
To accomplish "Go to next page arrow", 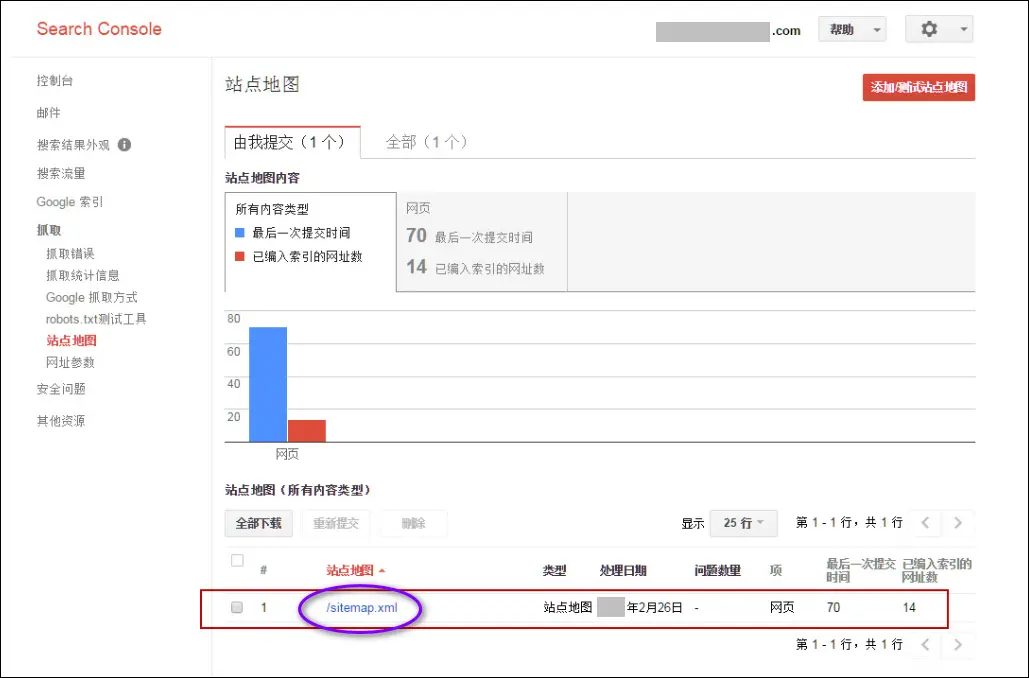I will (x=958, y=522).
